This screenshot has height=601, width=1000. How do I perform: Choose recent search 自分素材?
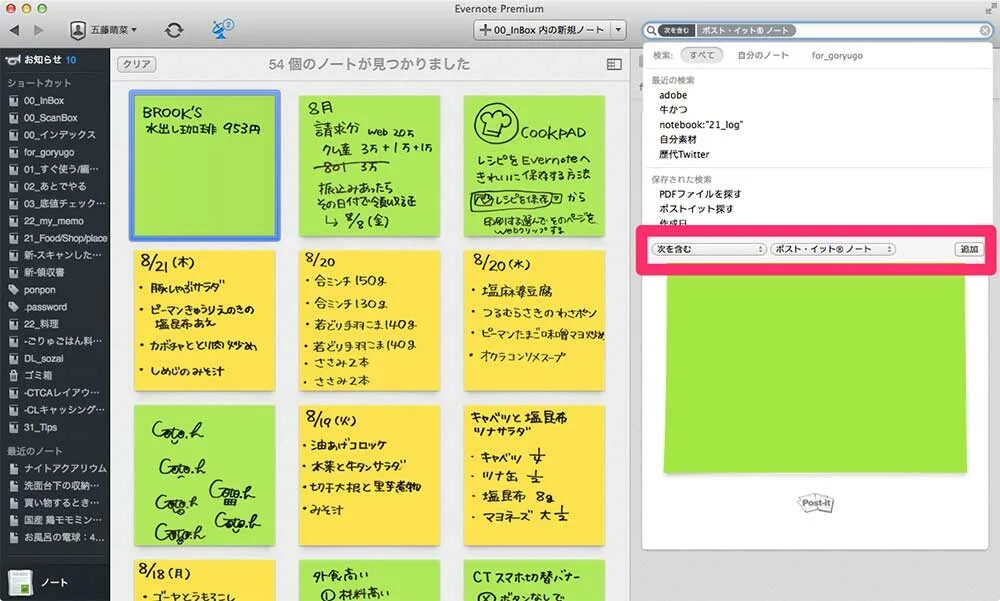click(x=678, y=139)
